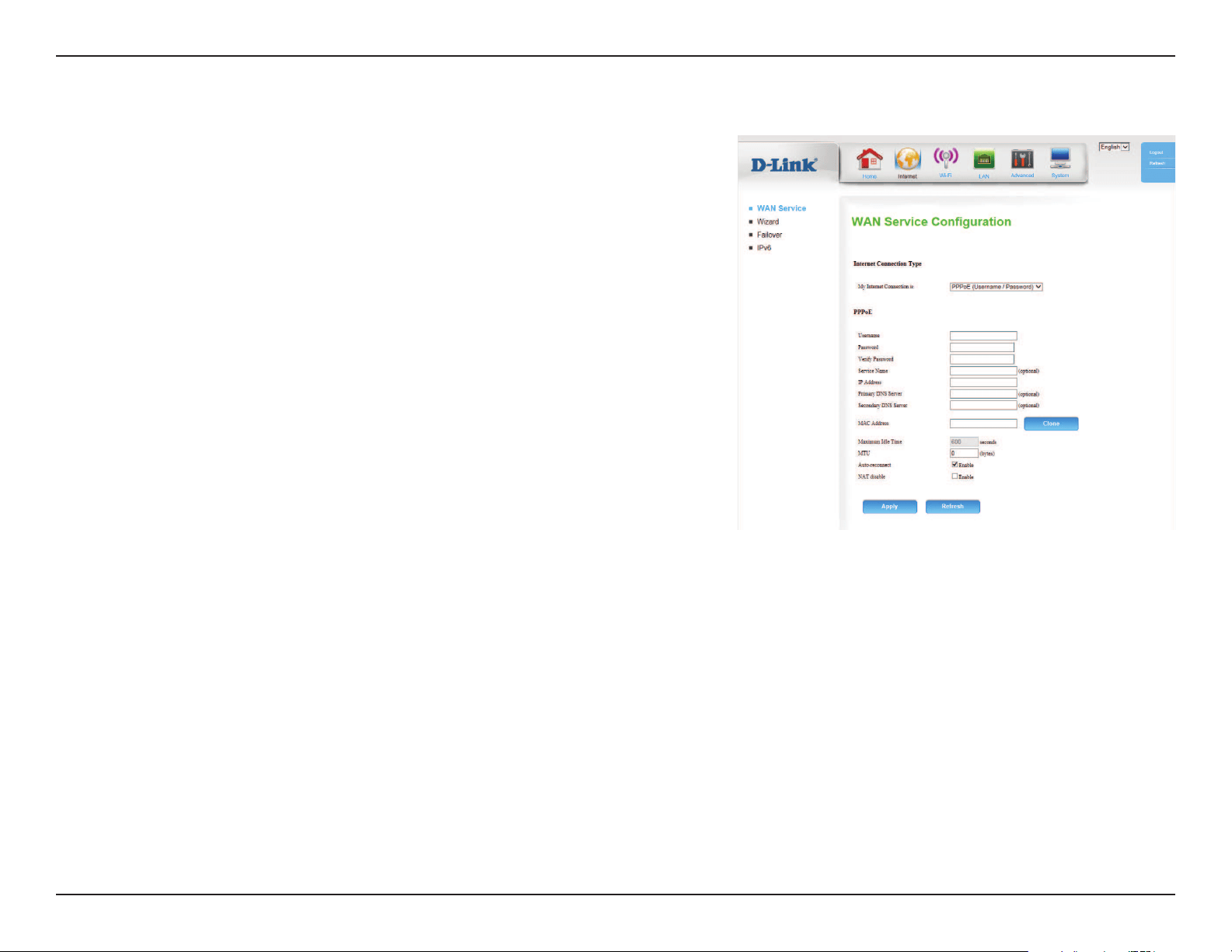Open the Wizard sidebar item
Image resolution: width=1232 pixels, height=952 pixels.
tap(768, 221)
